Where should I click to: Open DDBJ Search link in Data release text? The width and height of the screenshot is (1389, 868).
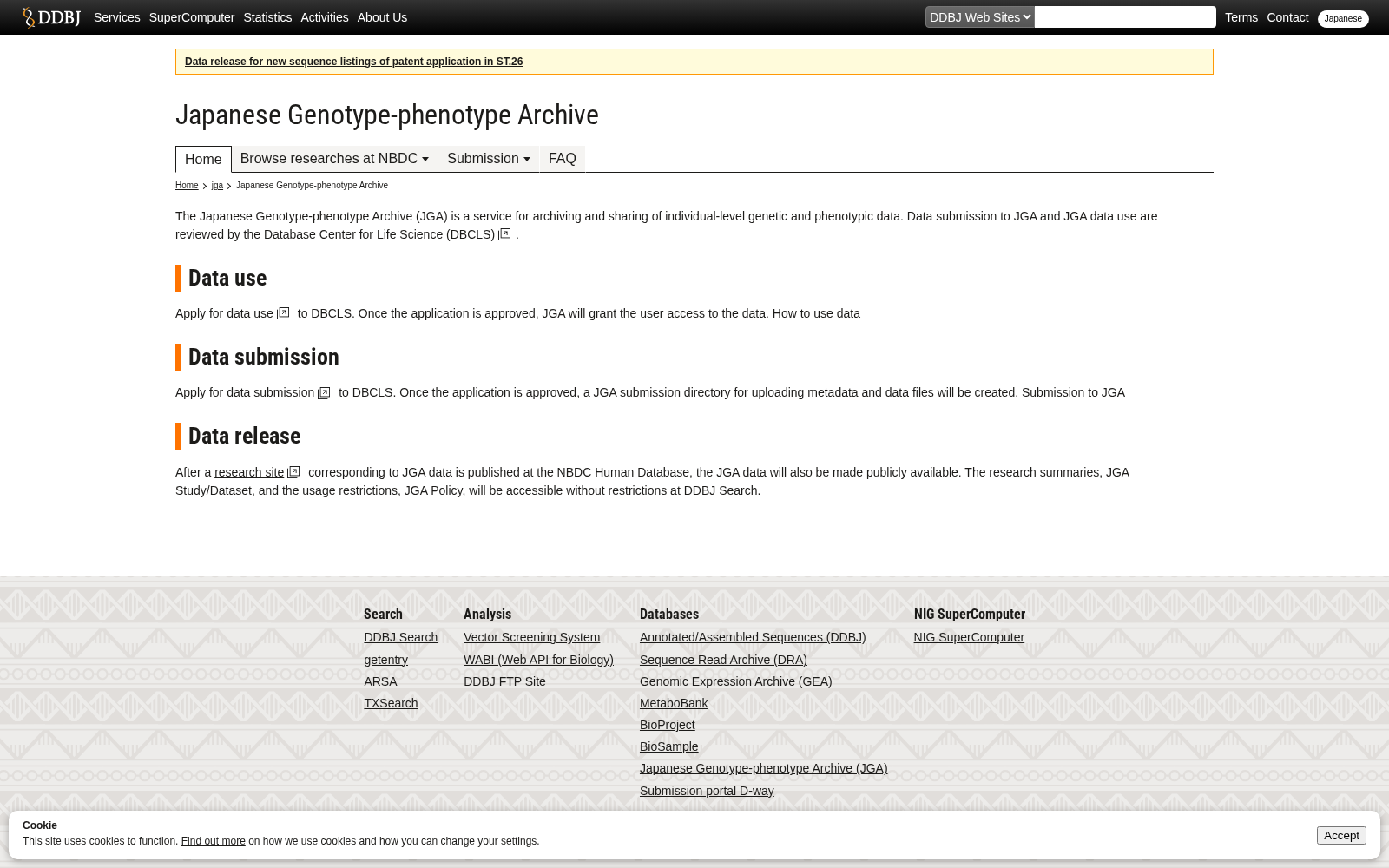(x=721, y=490)
